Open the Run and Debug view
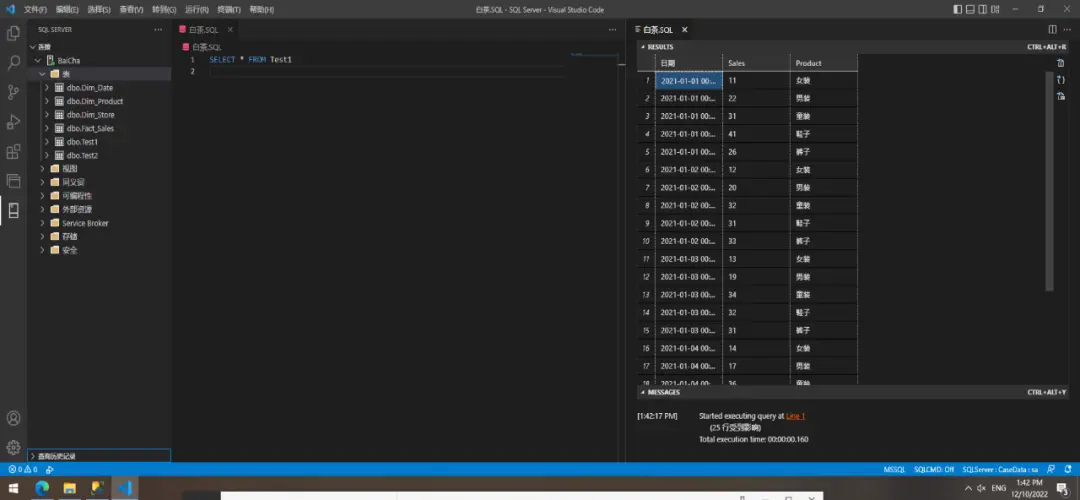 (x=13, y=122)
